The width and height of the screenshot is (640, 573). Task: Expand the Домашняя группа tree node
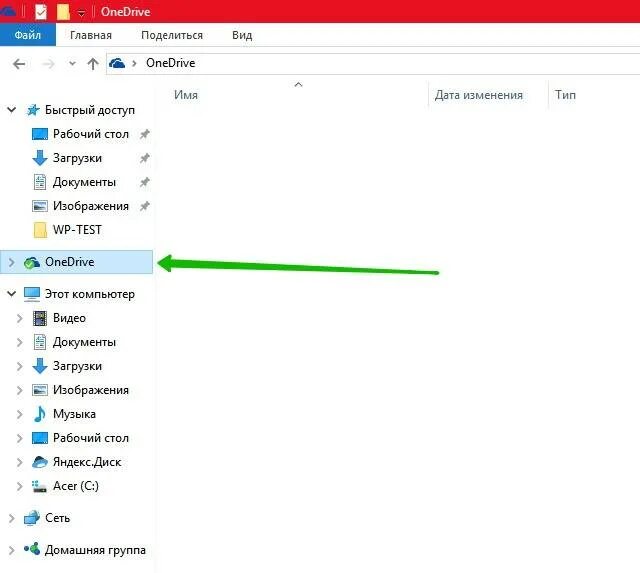click(11, 550)
